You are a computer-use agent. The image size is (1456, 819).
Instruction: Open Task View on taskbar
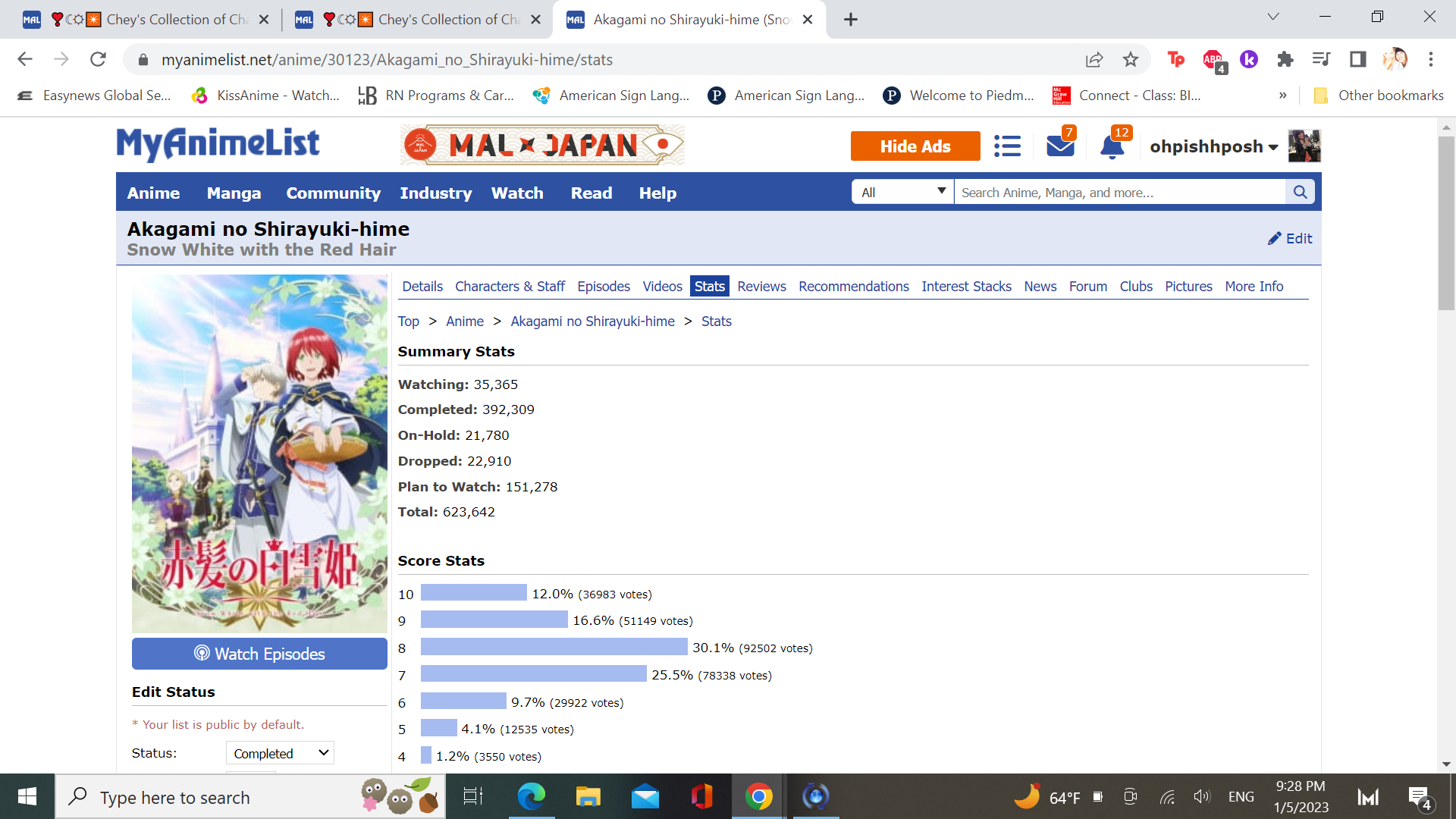pos(473,796)
